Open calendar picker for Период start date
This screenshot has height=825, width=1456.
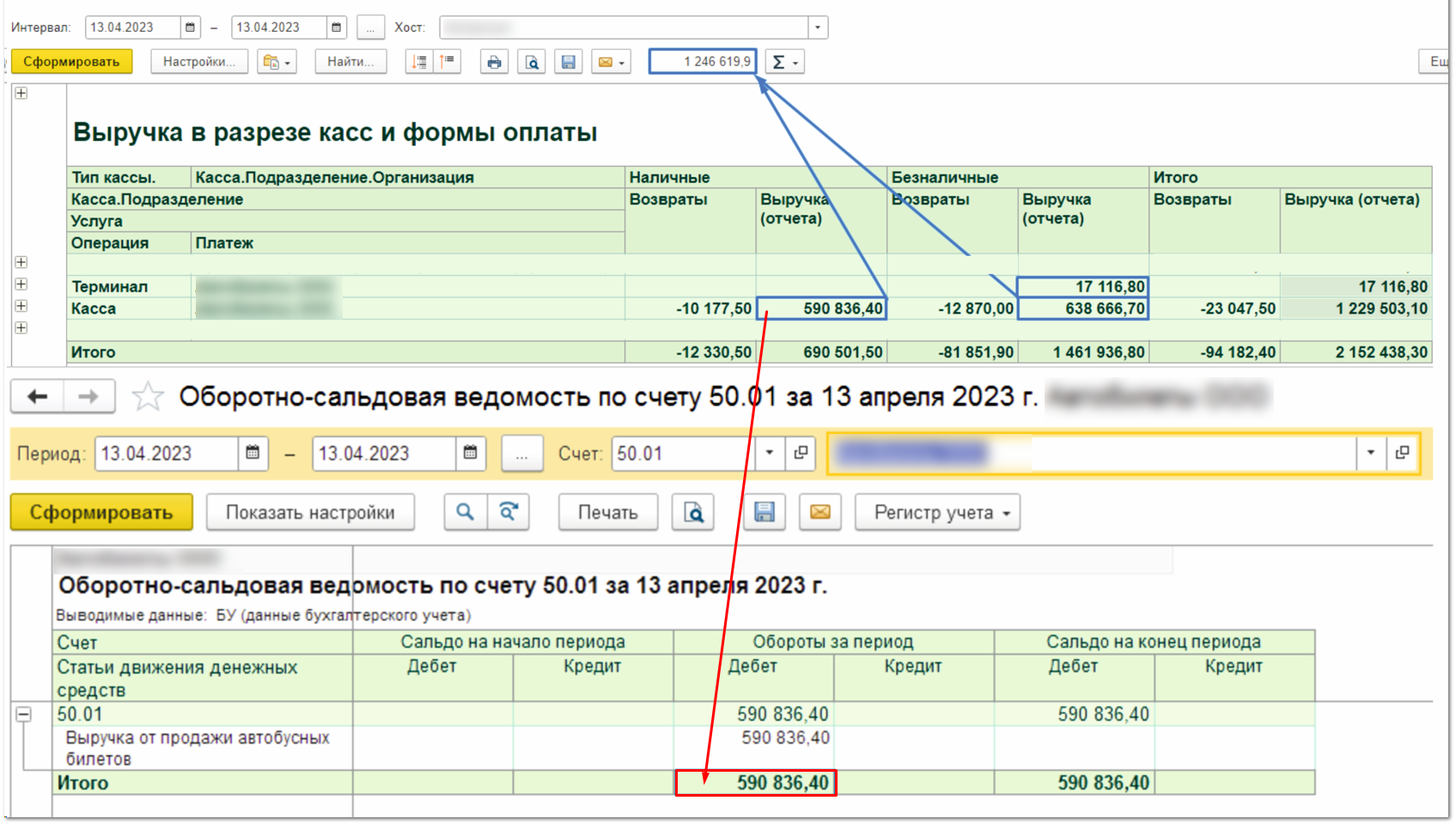tap(253, 453)
